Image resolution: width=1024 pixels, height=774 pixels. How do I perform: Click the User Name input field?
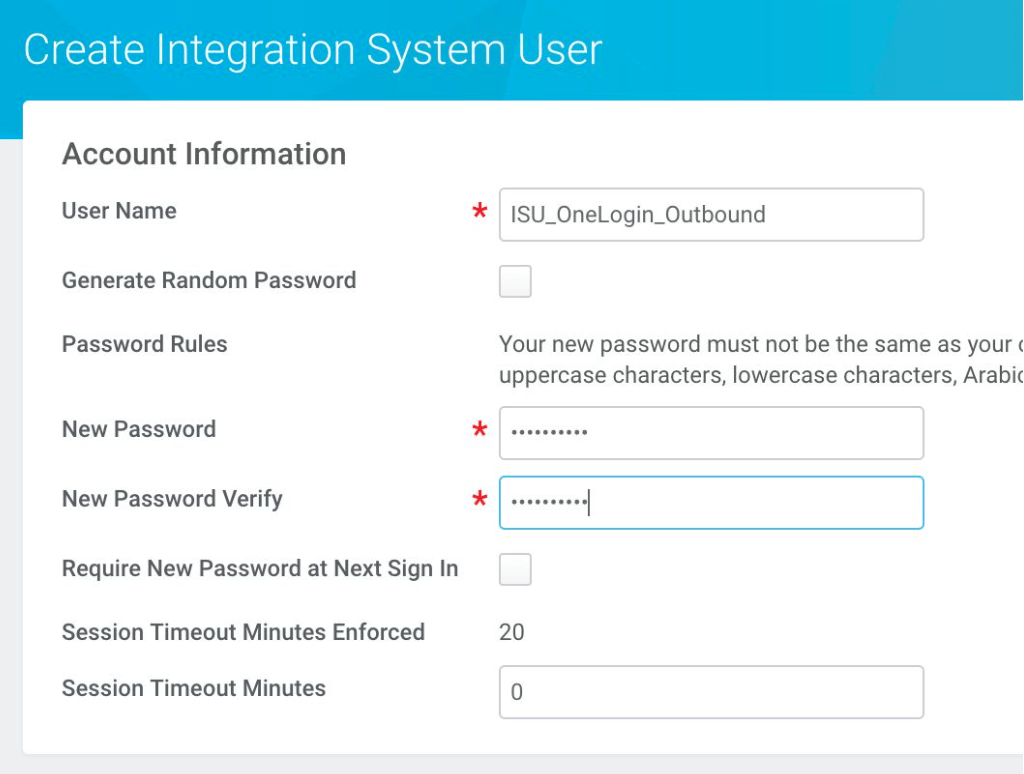click(x=710, y=214)
